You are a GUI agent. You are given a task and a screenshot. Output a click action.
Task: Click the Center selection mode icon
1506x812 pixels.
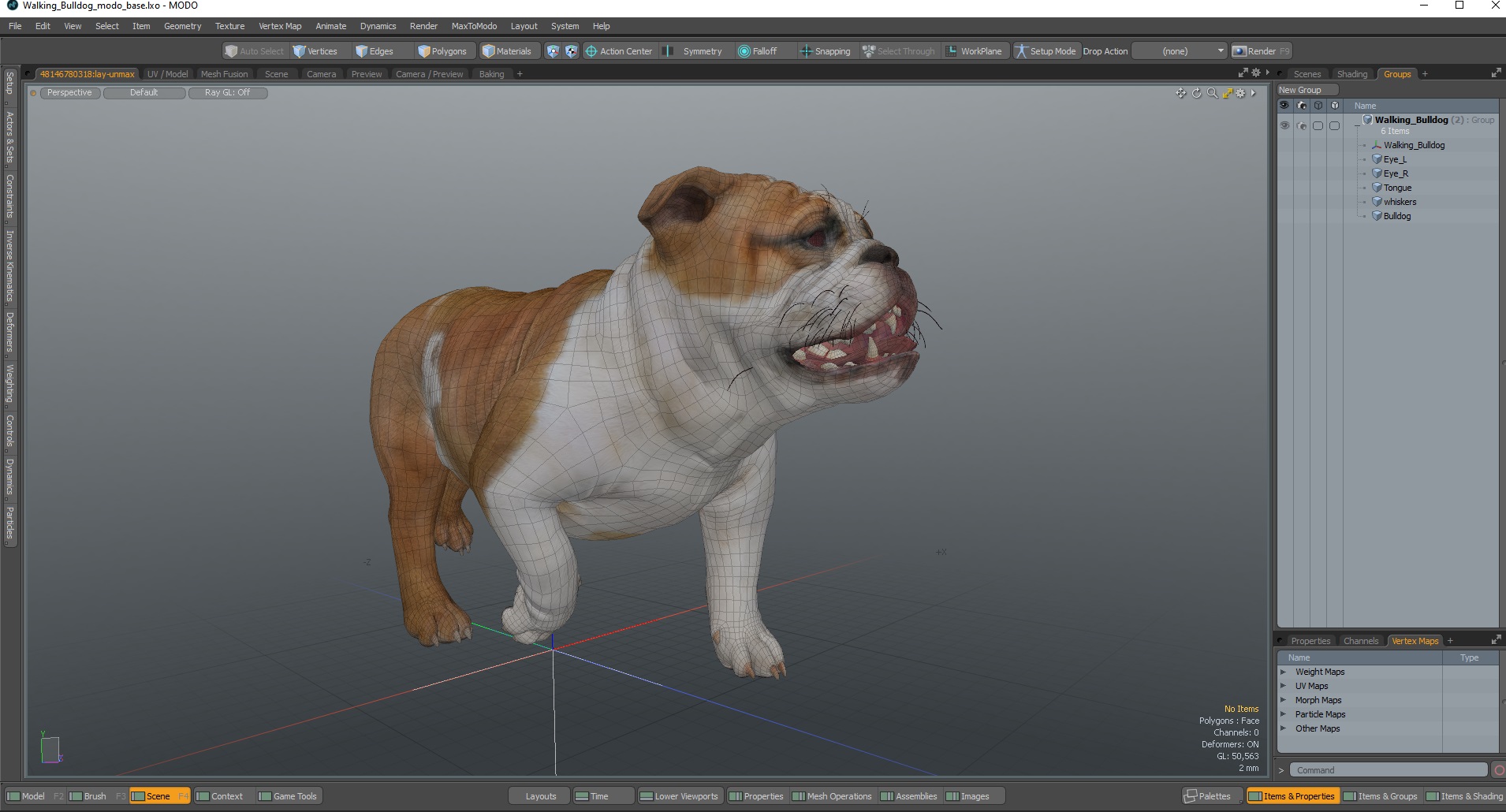(x=571, y=51)
